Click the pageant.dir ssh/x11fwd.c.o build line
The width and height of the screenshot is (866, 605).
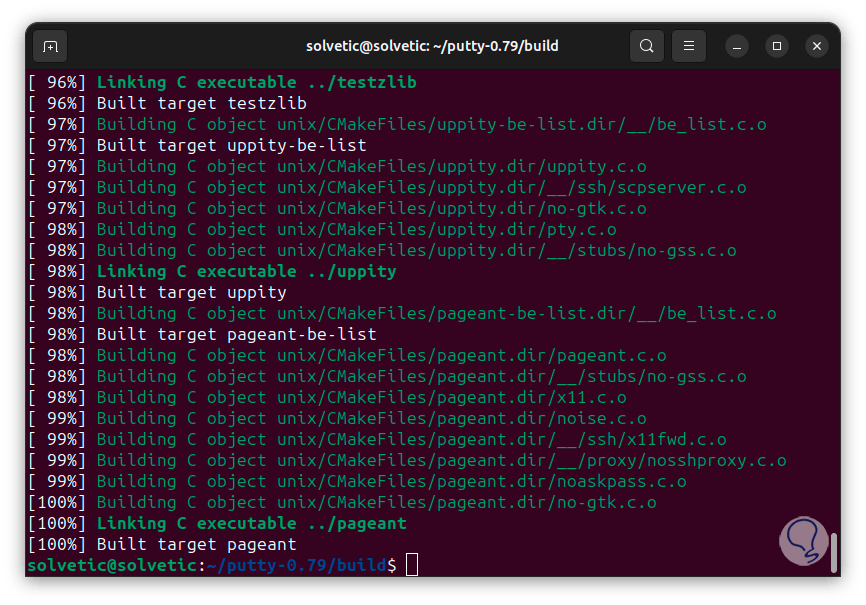point(378,439)
